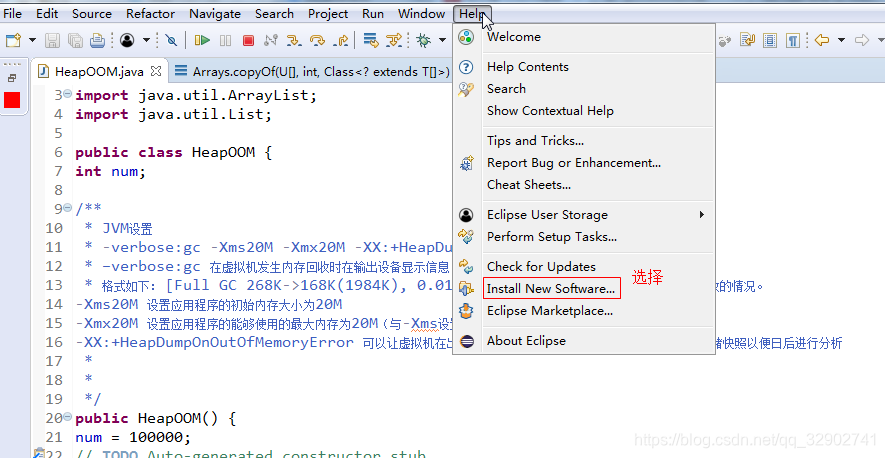Click the user account toolbar icon

(128, 40)
